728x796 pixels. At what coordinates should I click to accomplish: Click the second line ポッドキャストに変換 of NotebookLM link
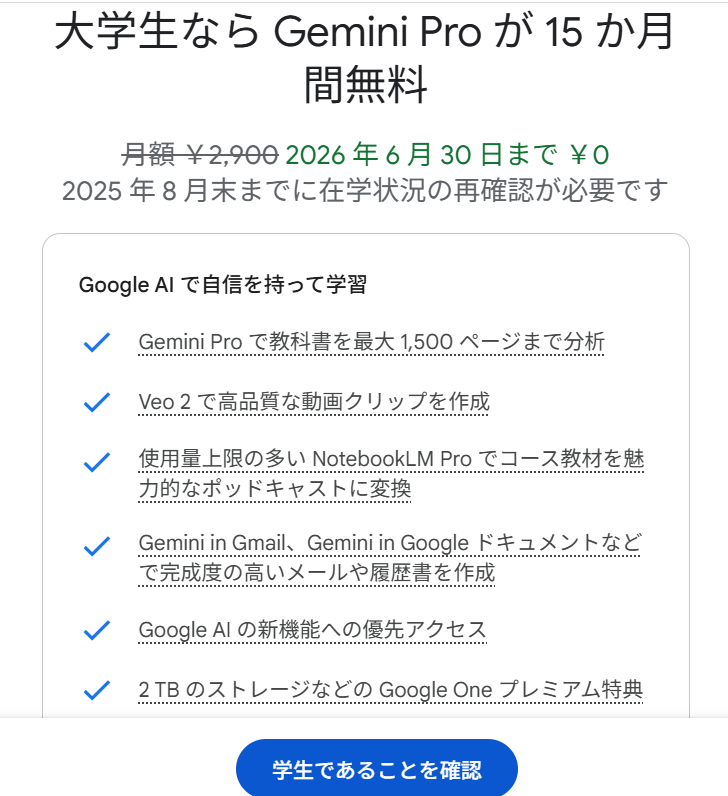tap(274, 488)
